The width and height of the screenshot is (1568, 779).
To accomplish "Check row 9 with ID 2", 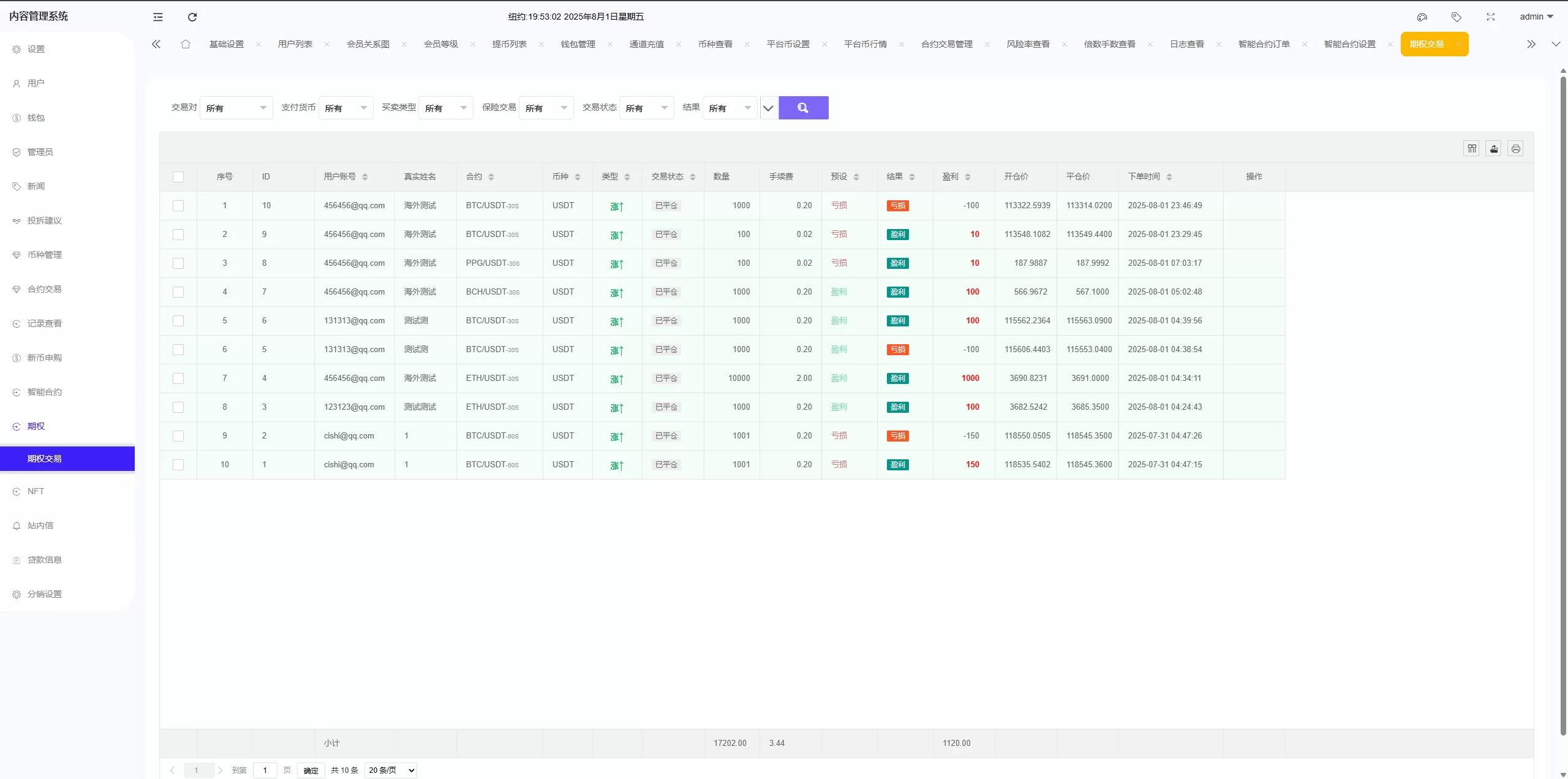I will pos(178,436).
